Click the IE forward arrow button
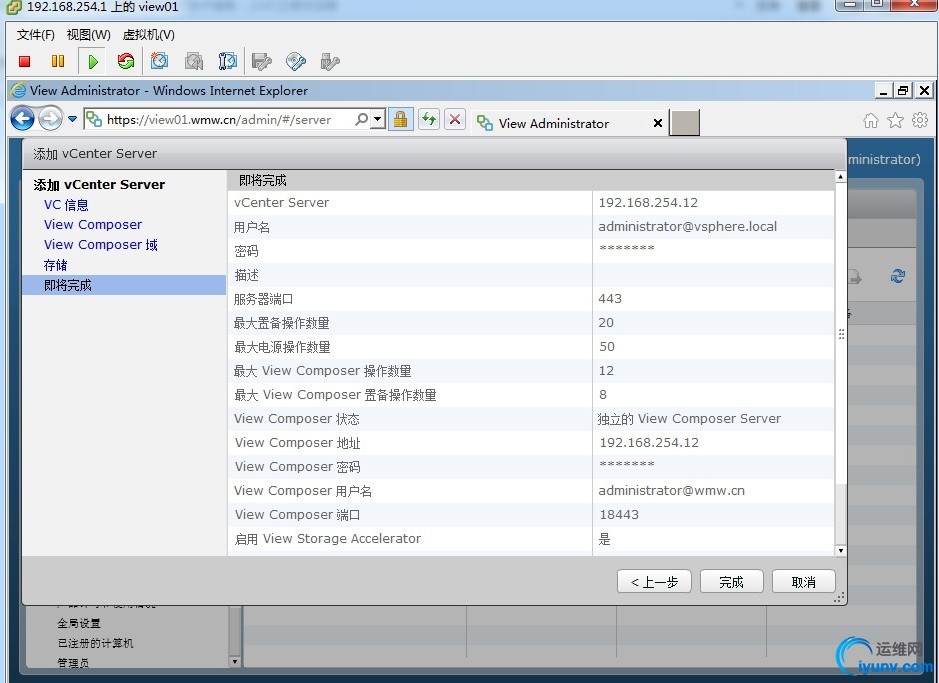 pyautogui.click(x=50, y=119)
